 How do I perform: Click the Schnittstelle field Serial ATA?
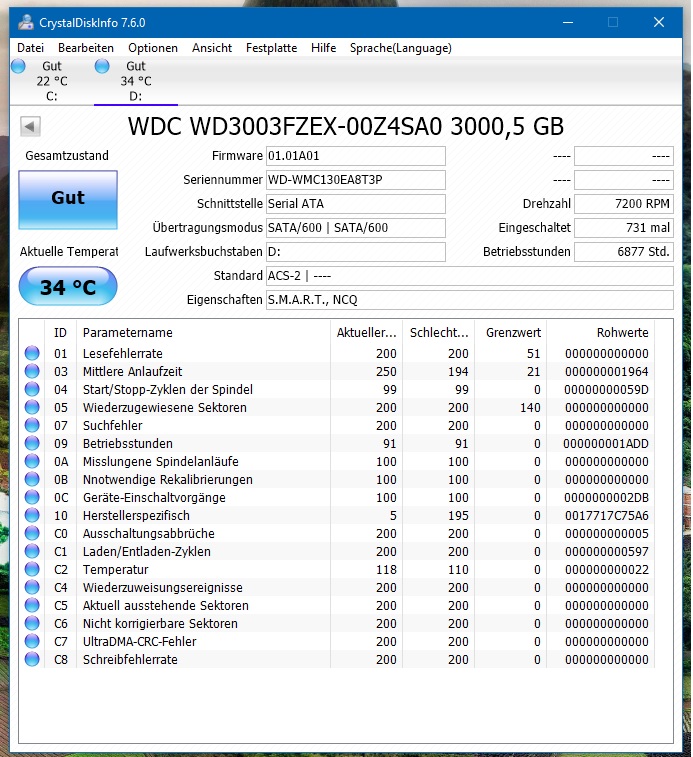click(355, 204)
